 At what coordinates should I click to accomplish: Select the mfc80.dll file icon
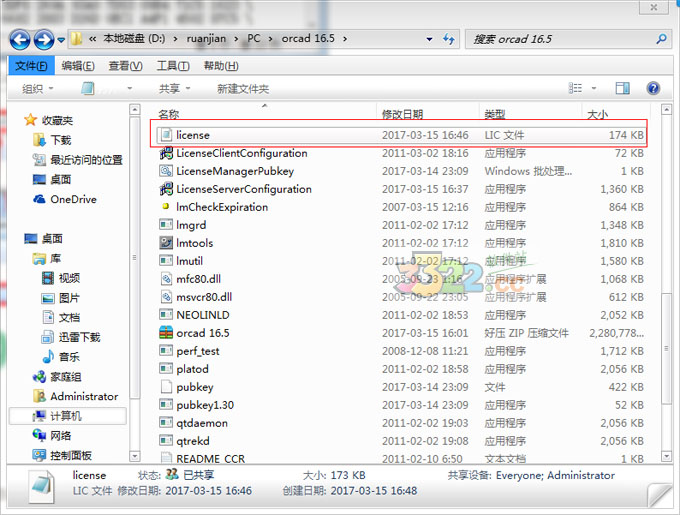(166, 279)
